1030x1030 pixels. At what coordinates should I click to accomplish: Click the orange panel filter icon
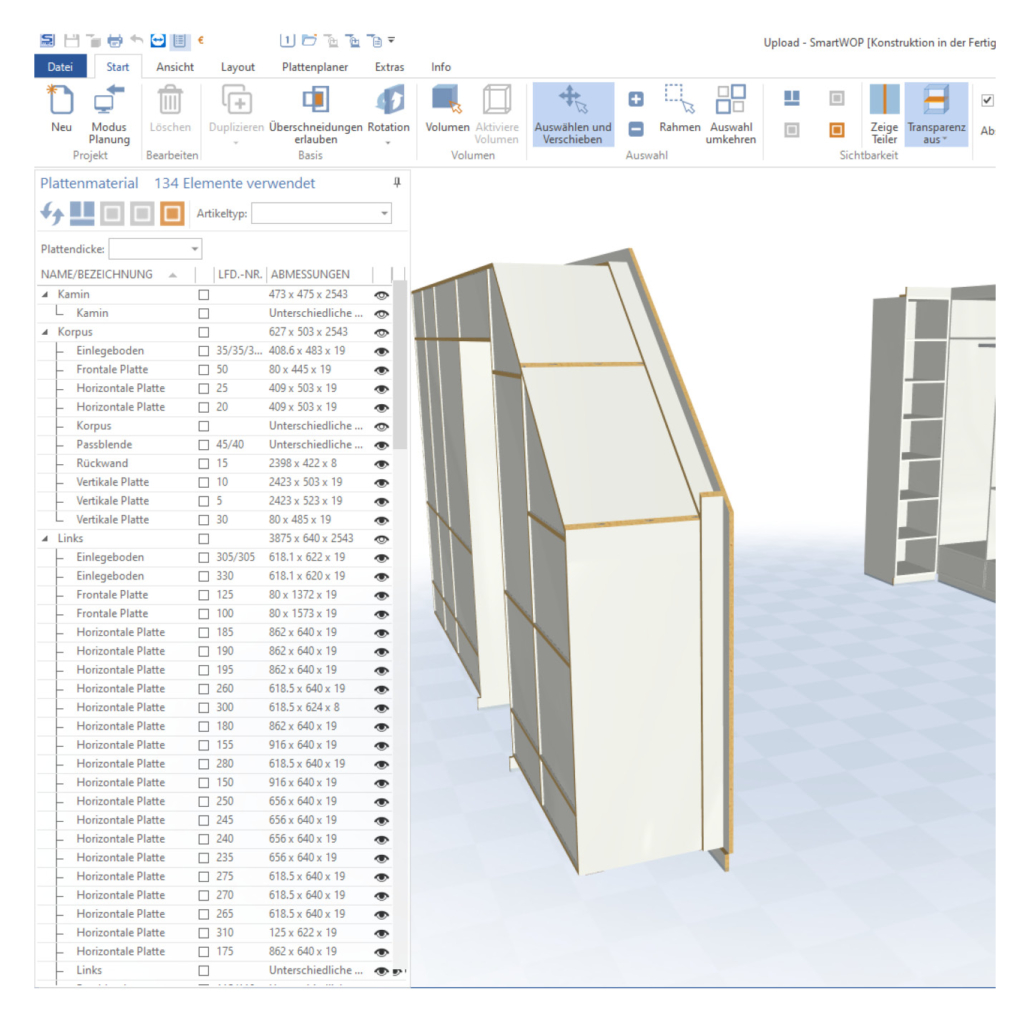(x=172, y=213)
